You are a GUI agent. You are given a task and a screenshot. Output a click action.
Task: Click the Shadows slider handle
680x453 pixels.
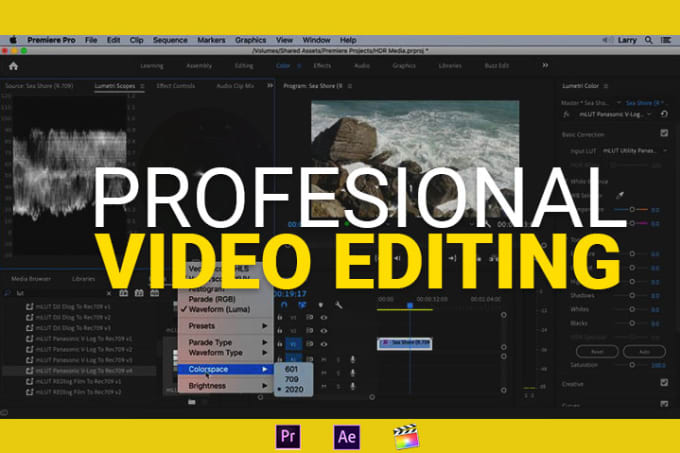(632, 295)
